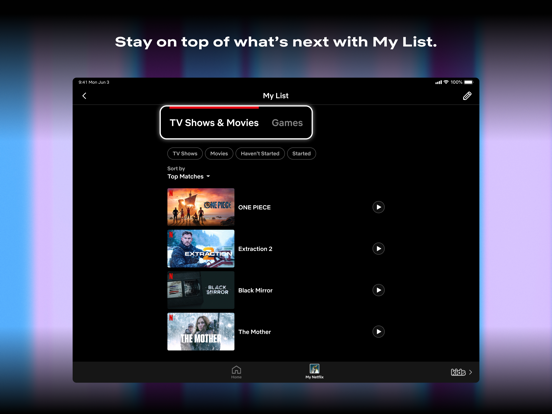Open the Home tab icon
This screenshot has height=414, width=552.
coord(236,372)
